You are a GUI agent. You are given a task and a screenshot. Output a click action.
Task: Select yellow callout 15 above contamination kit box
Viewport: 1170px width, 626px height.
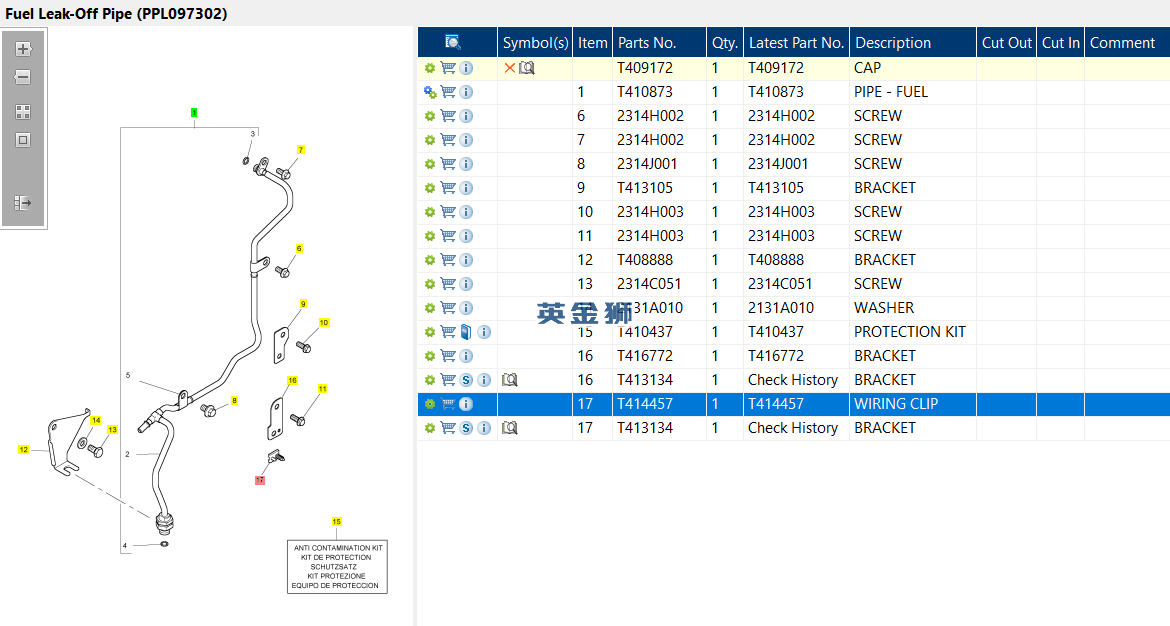click(x=337, y=522)
